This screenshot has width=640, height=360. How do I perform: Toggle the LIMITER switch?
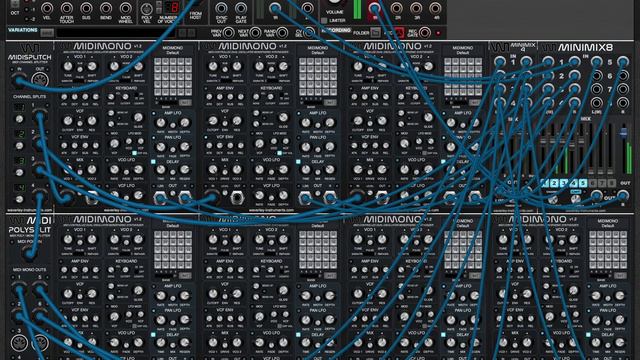tap(324, 20)
